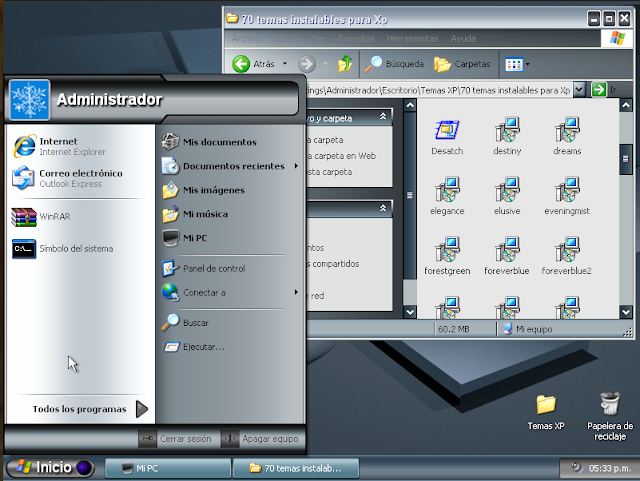Select the destiny installer file
Screen dimensions: 640x481
(x=507, y=136)
